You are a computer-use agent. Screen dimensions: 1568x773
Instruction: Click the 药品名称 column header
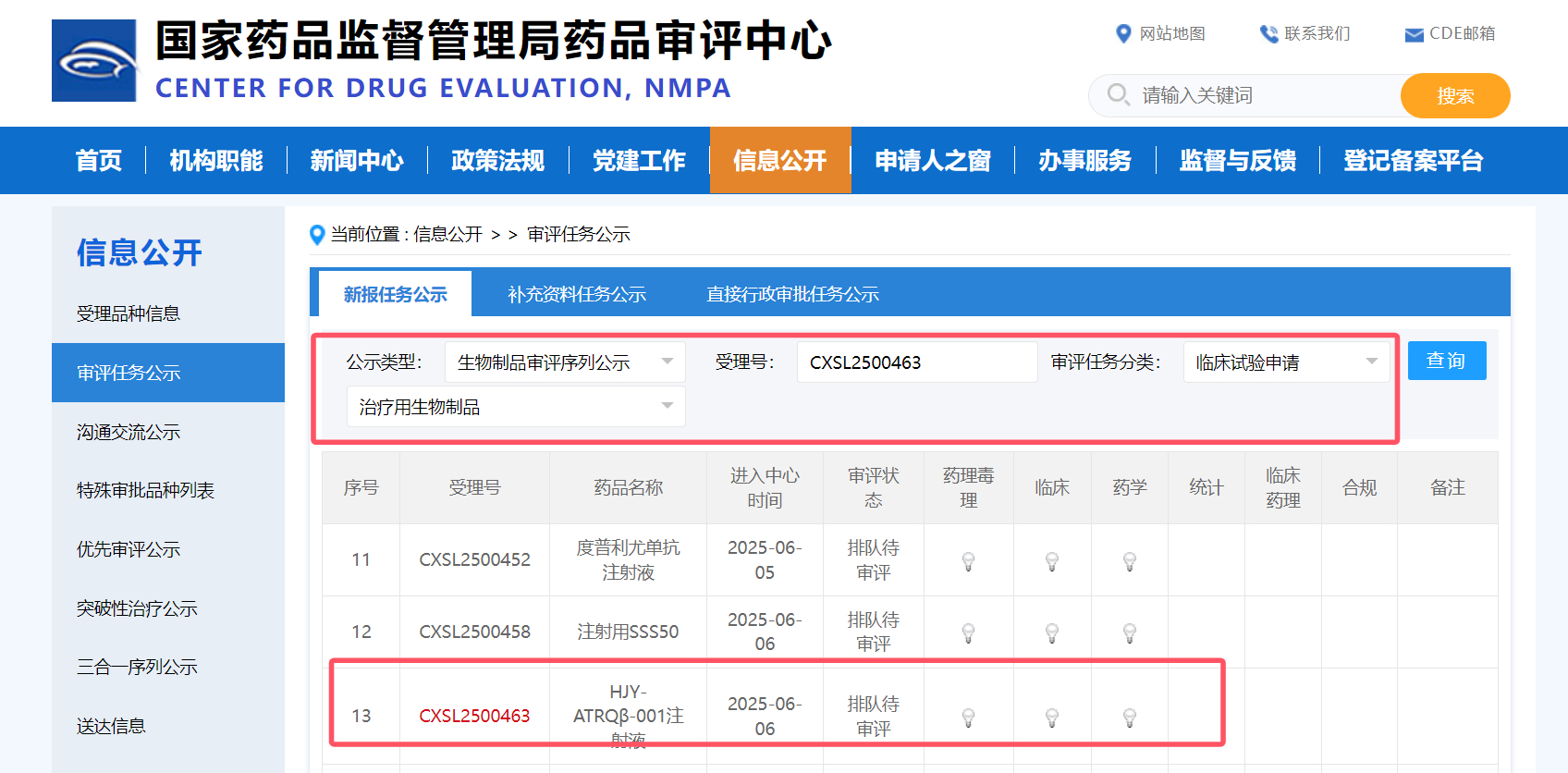click(x=628, y=487)
